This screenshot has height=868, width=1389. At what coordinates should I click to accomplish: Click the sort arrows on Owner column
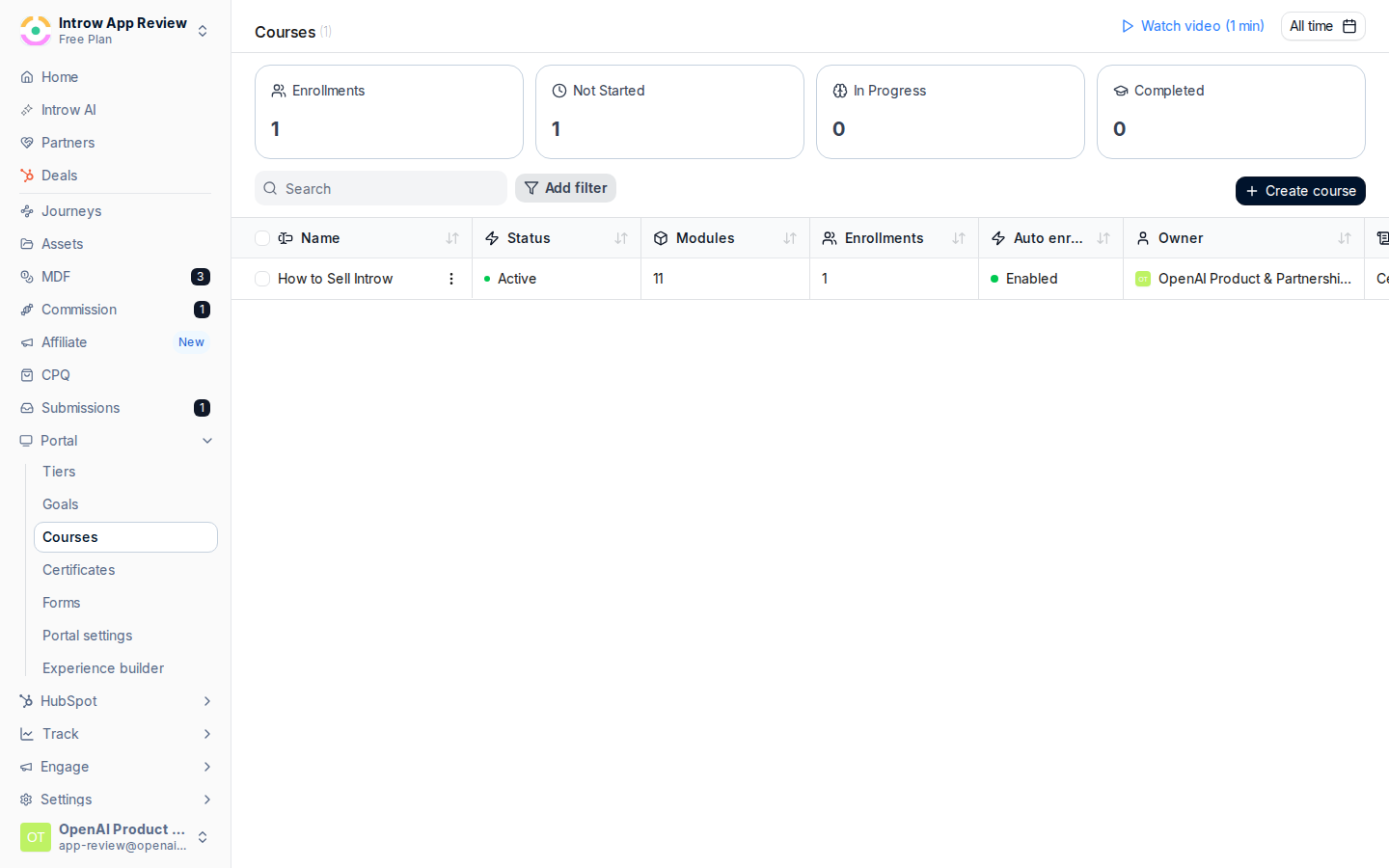pyautogui.click(x=1345, y=238)
